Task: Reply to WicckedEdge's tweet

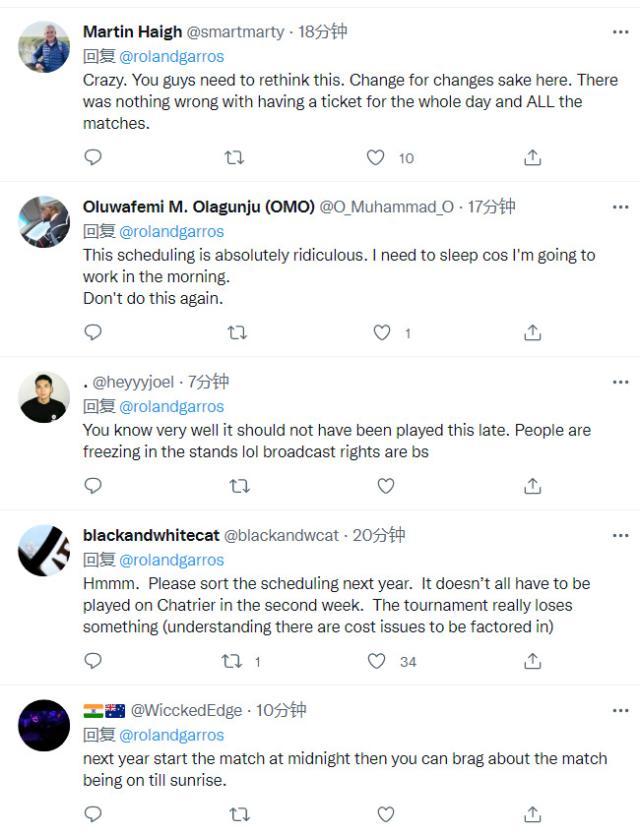Action: tap(93, 814)
